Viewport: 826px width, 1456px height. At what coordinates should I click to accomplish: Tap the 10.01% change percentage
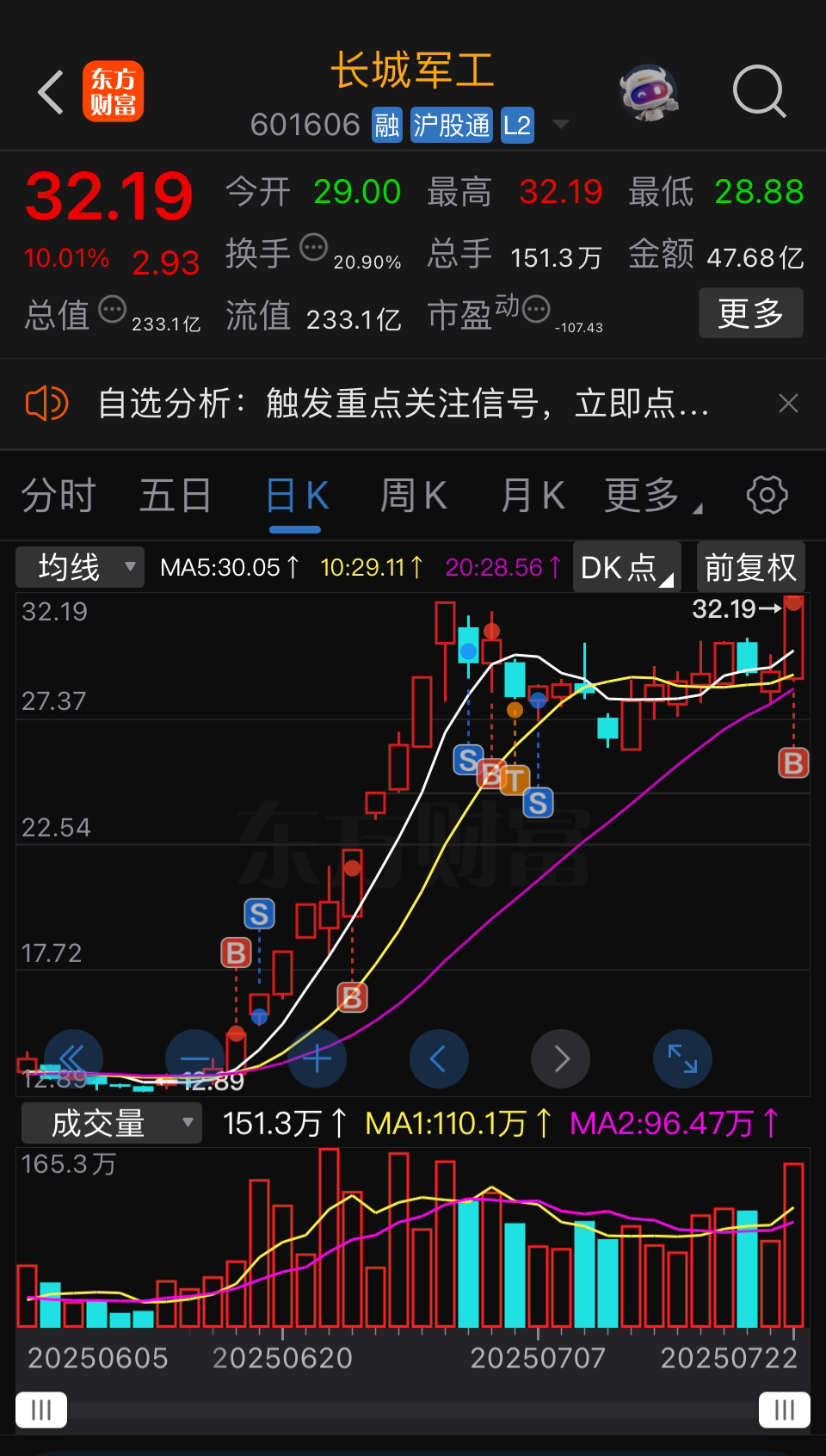point(66,258)
